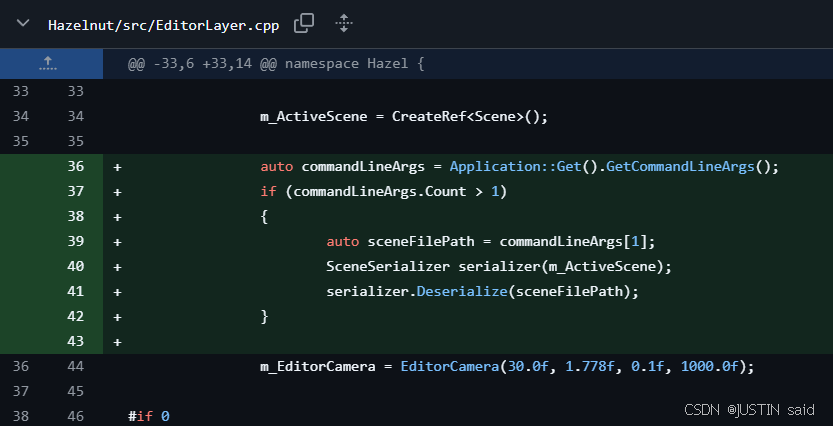833x426 pixels.
Task: Click the plus marker on line 39
Action: tap(117, 241)
